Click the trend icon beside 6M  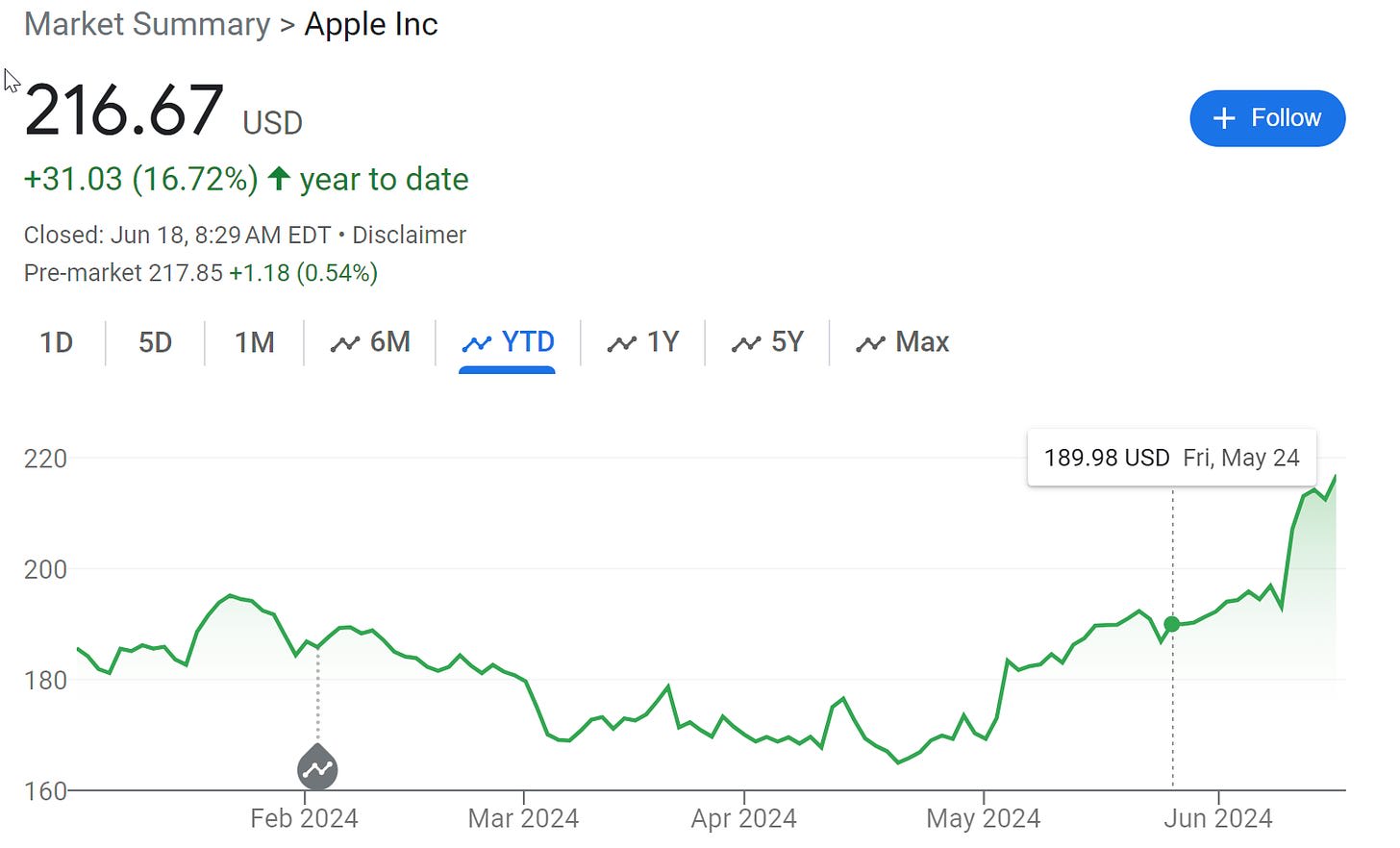pyautogui.click(x=344, y=343)
